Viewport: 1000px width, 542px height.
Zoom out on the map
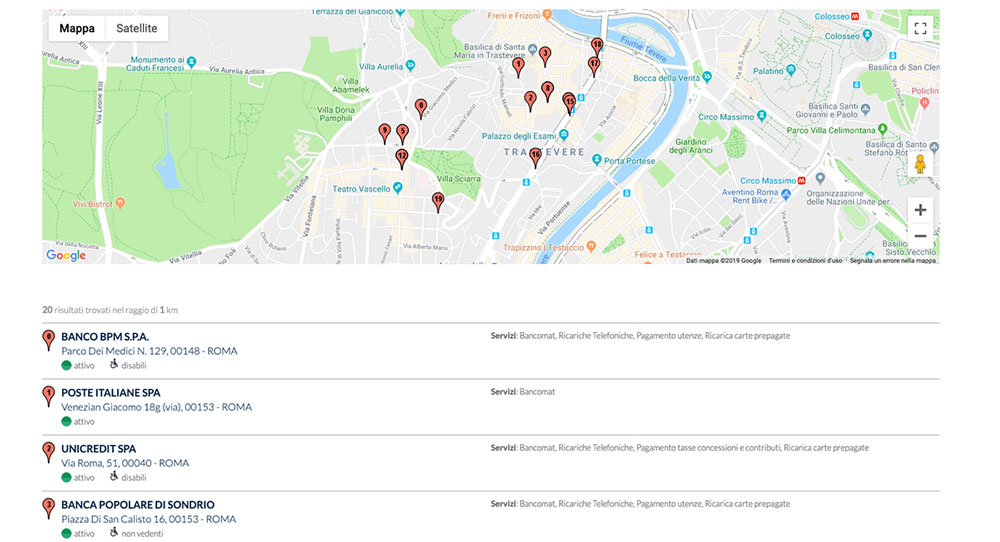(920, 236)
